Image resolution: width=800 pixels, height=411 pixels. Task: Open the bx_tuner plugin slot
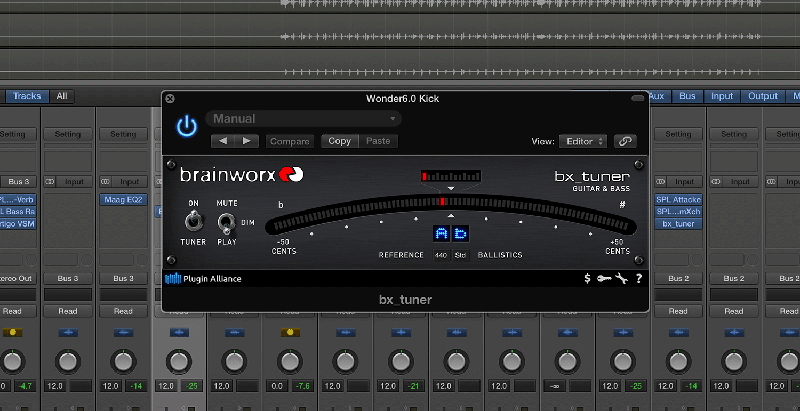point(678,224)
